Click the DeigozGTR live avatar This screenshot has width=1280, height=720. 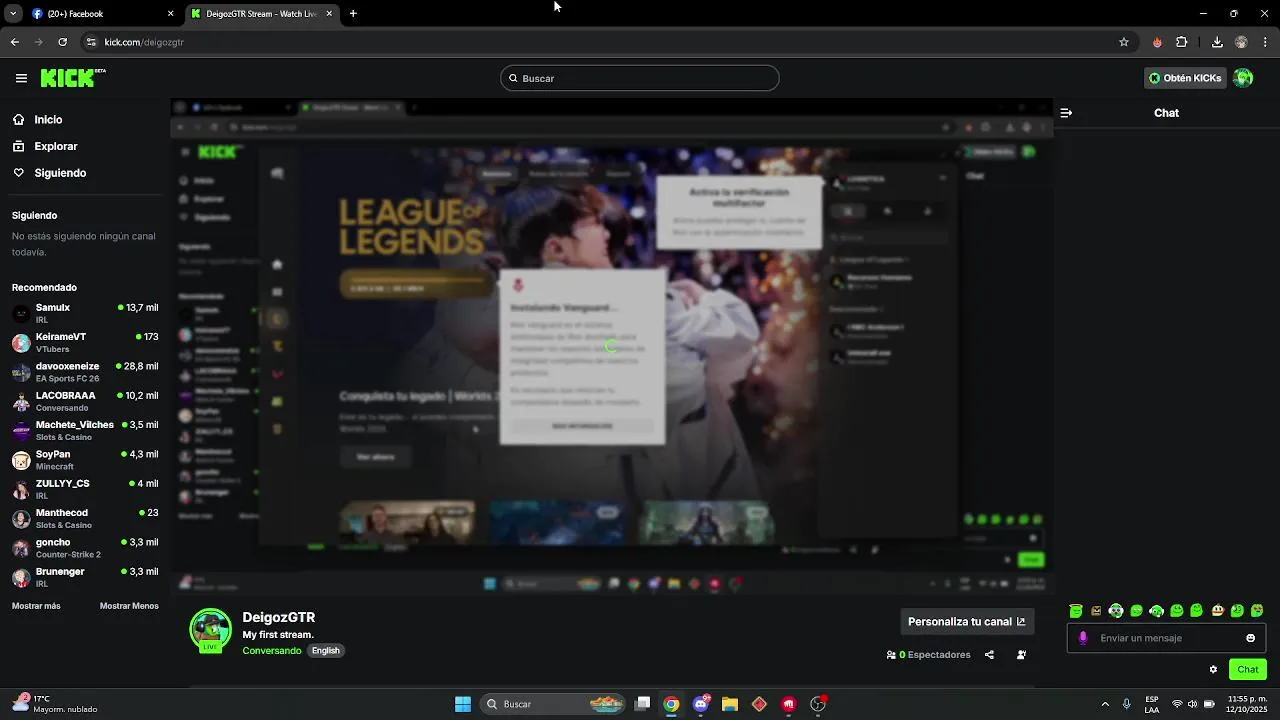click(210, 630)
